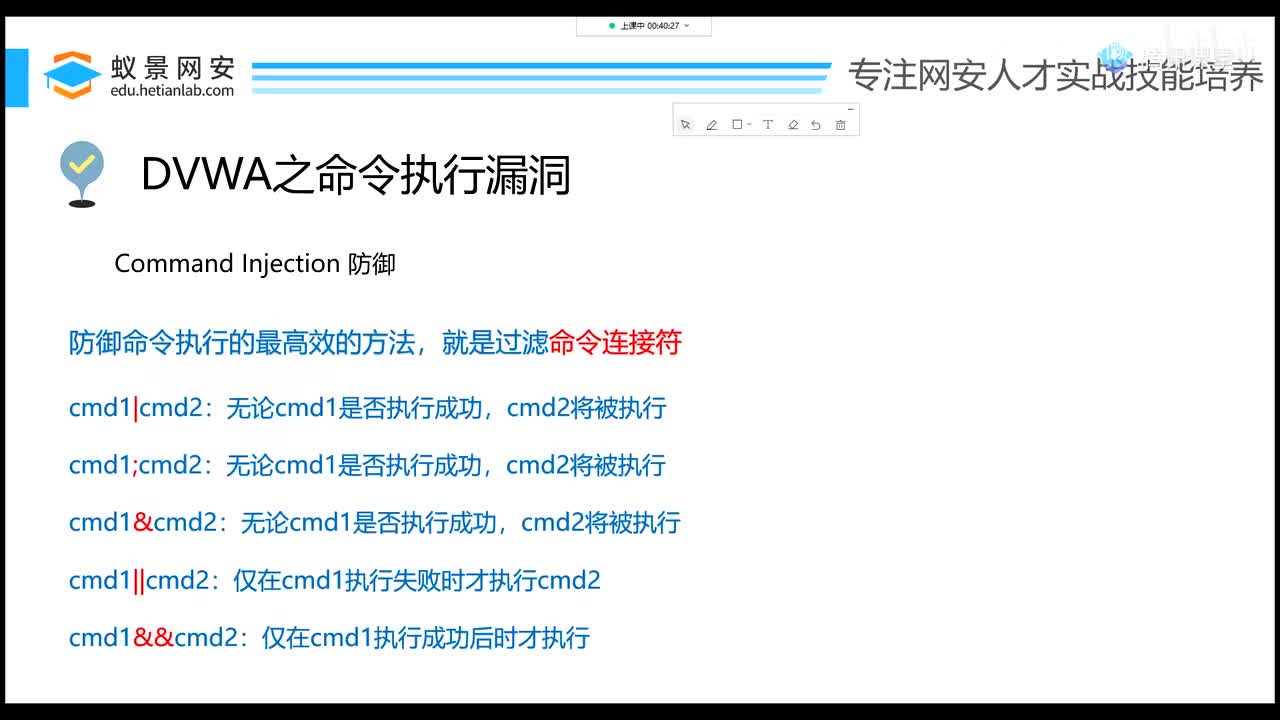The width and height of the screenshot is (1280, 720).
Task: Click the cmd1&&cmd2 explanation line
Action: click(x=329, y=637)
